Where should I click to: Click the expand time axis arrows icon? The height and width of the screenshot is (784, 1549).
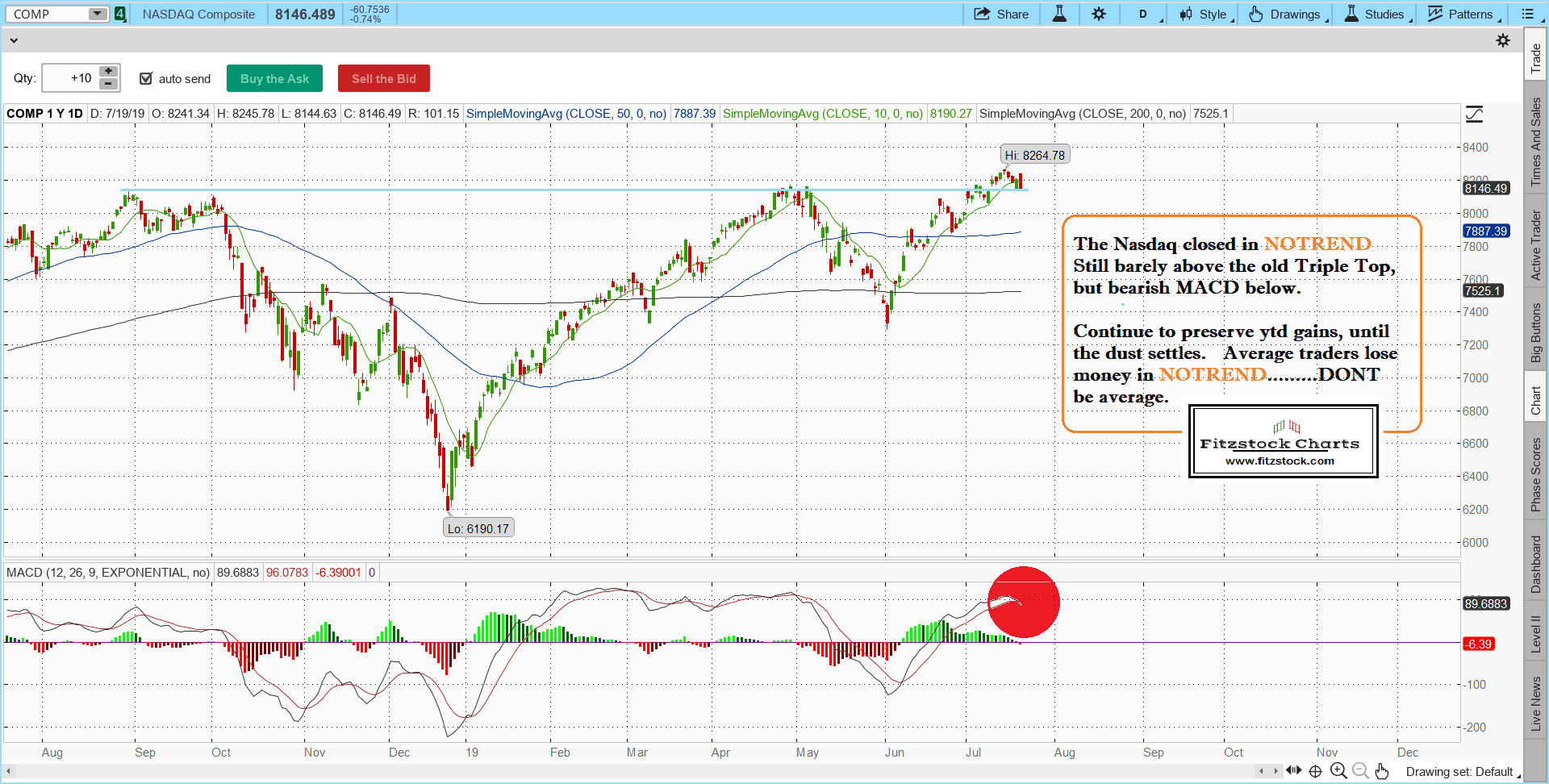[1293, 771]
